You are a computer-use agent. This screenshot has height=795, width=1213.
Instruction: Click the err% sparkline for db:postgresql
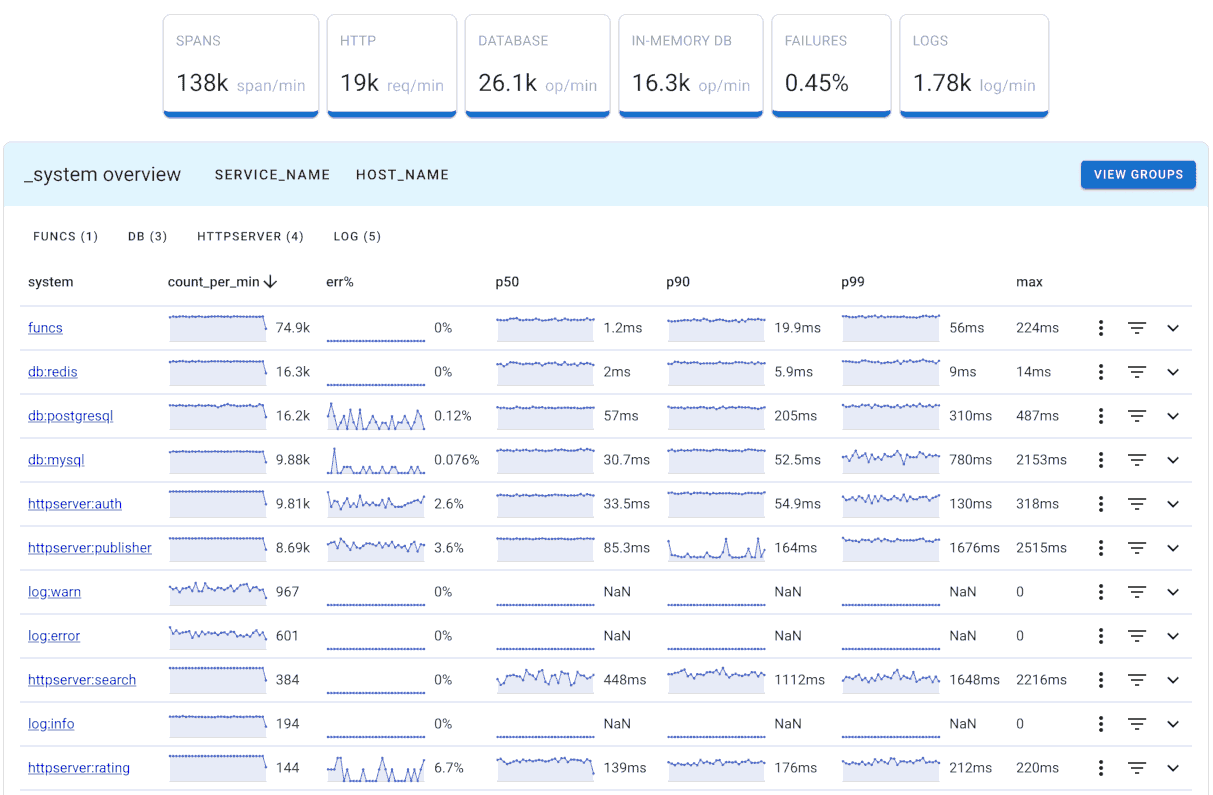tap(376, 417)
